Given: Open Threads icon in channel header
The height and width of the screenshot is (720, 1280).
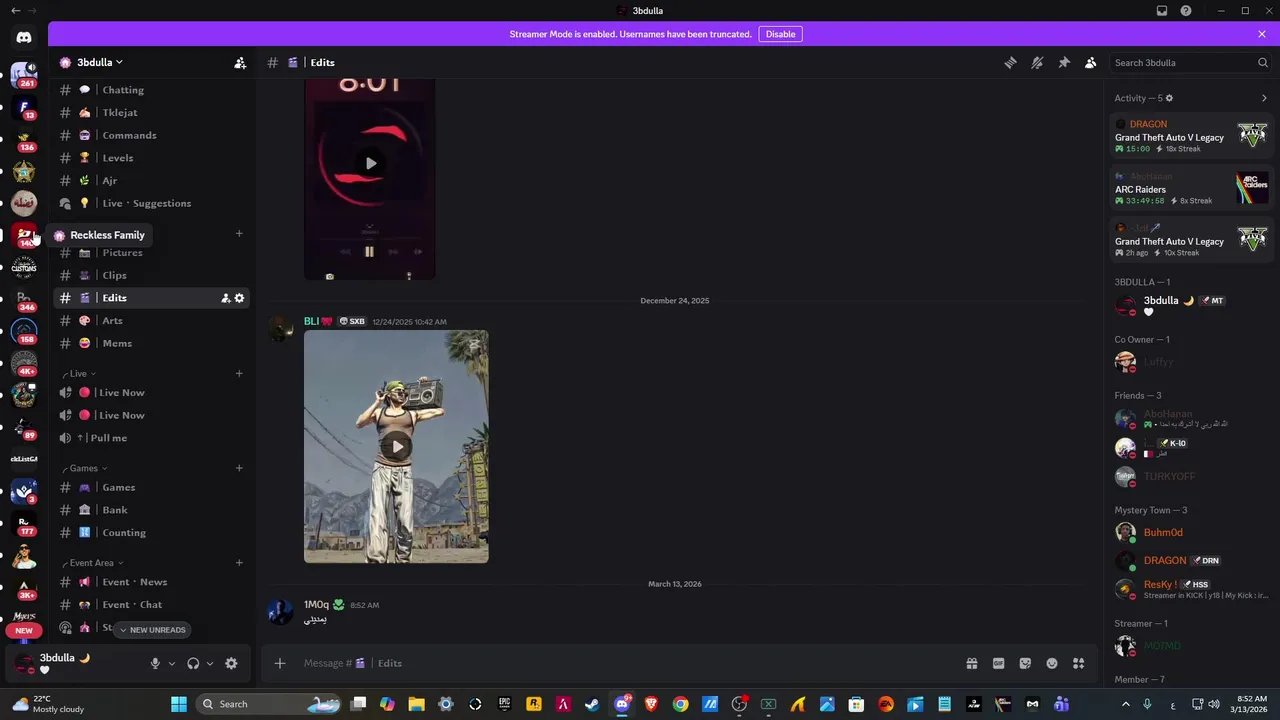Looking at the screenshot, I should pyautogui.click(x=1010, y=62).
